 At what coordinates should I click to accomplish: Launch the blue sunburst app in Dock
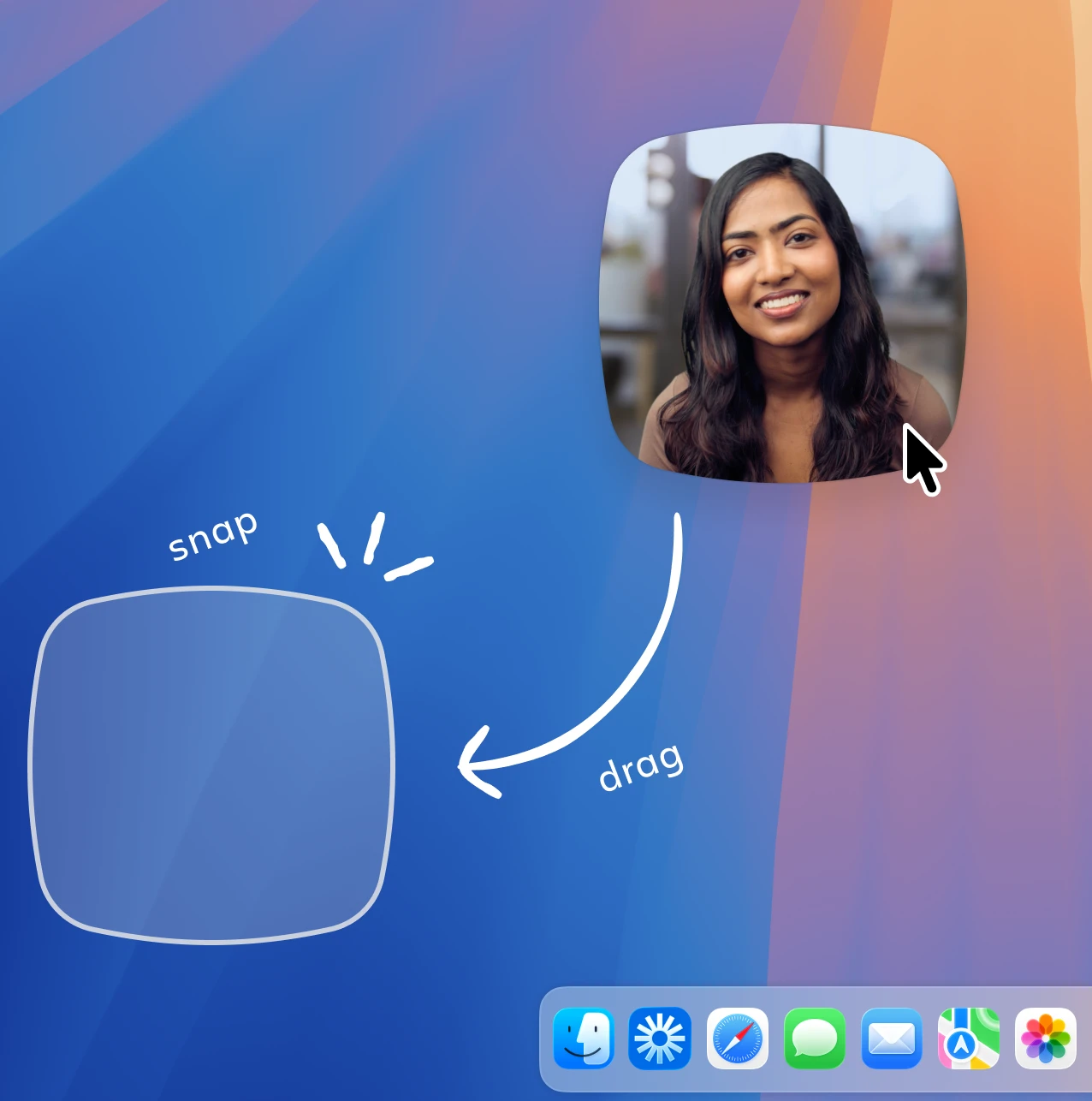pos(660,1039)
